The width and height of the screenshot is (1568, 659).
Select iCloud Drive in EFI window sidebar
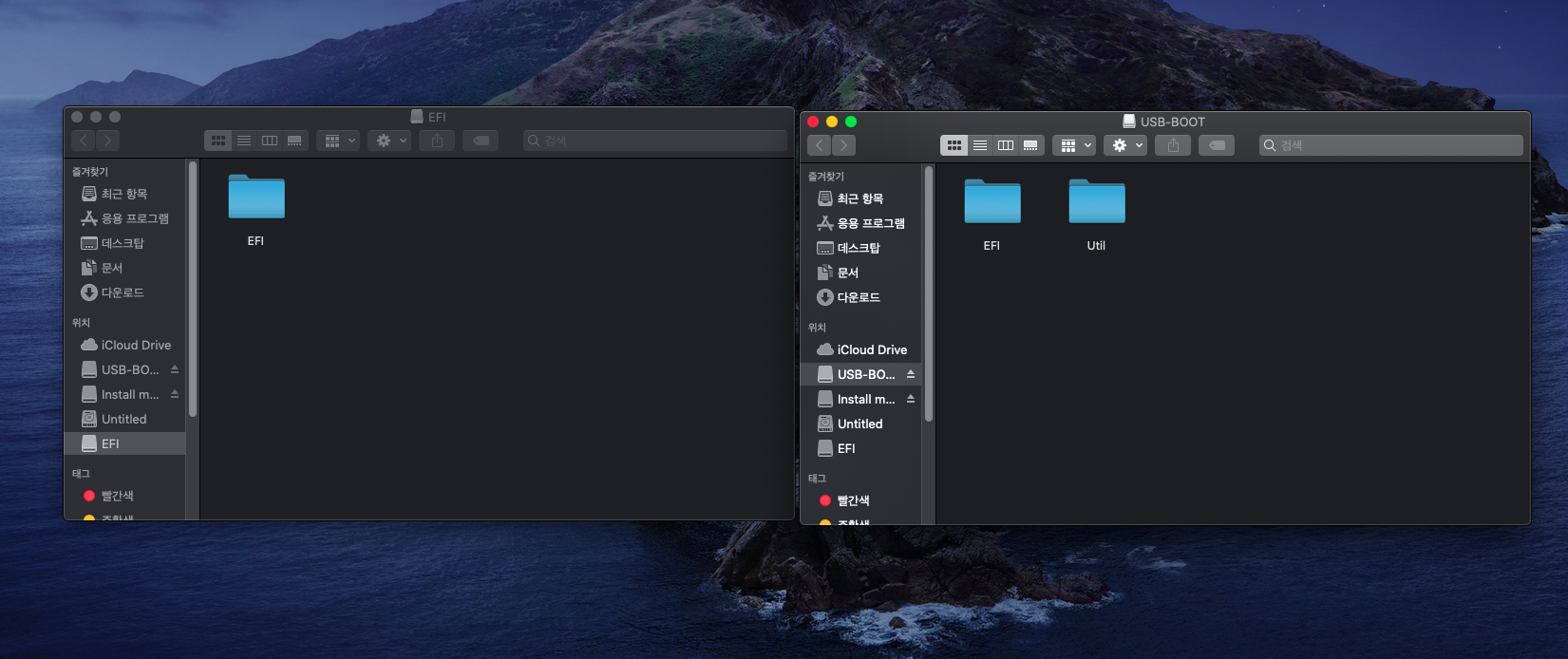[x=124, y=345]
